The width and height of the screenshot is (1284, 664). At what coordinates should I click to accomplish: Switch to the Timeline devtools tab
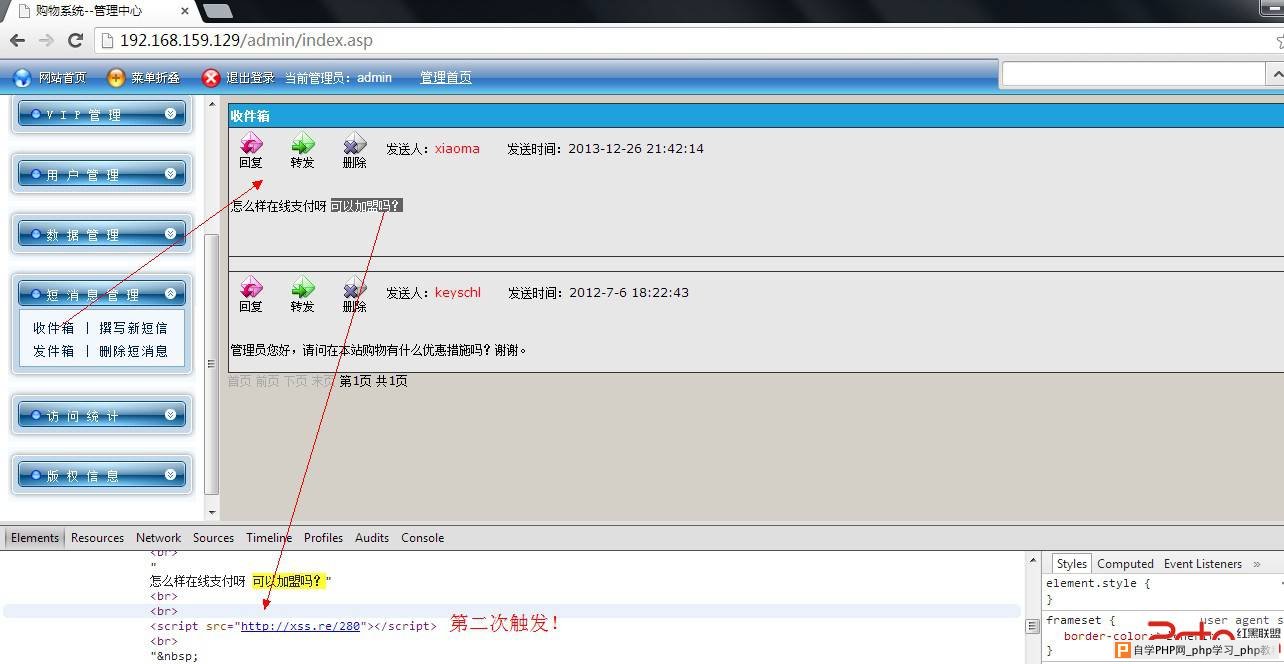pos(269,538)
